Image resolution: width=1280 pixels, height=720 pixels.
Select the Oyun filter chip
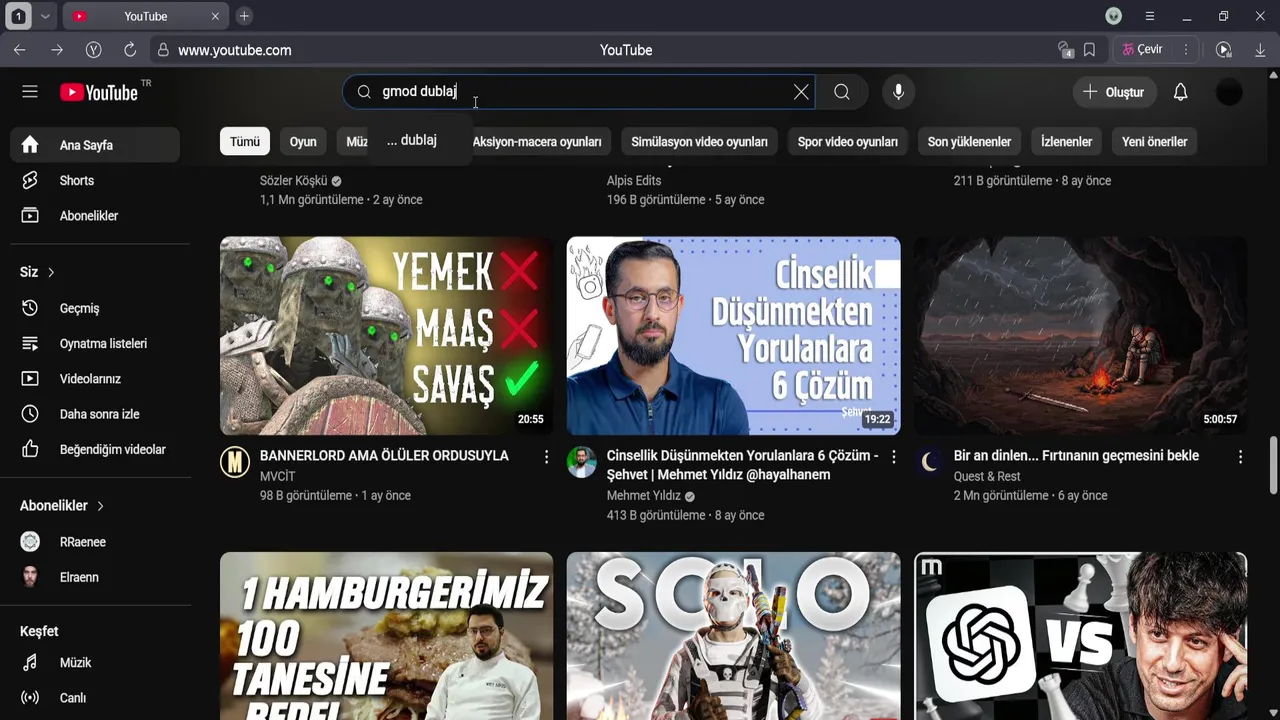click(x=303, y=142)
